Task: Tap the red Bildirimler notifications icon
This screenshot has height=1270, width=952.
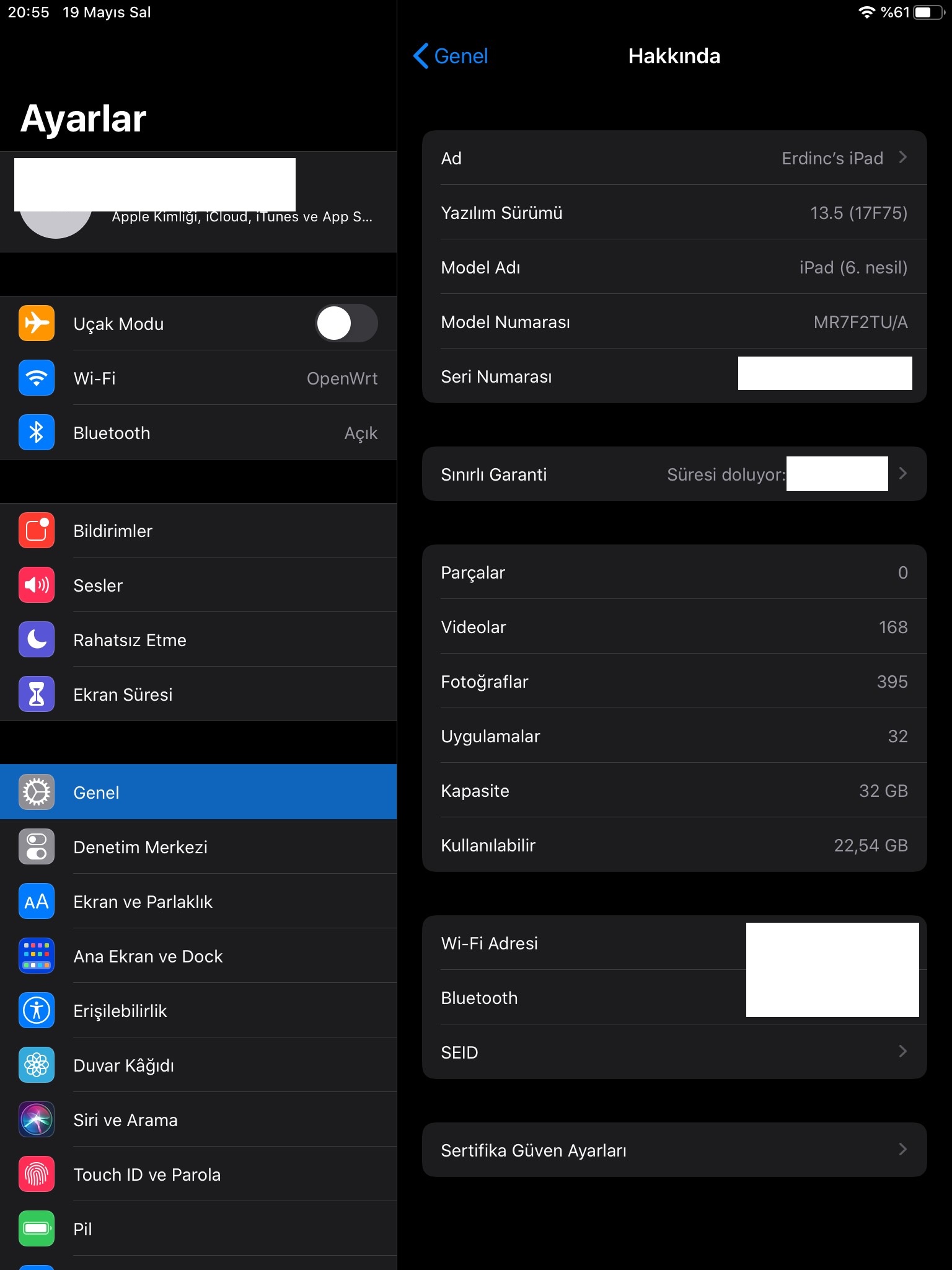Action: [x=37, y=530]
